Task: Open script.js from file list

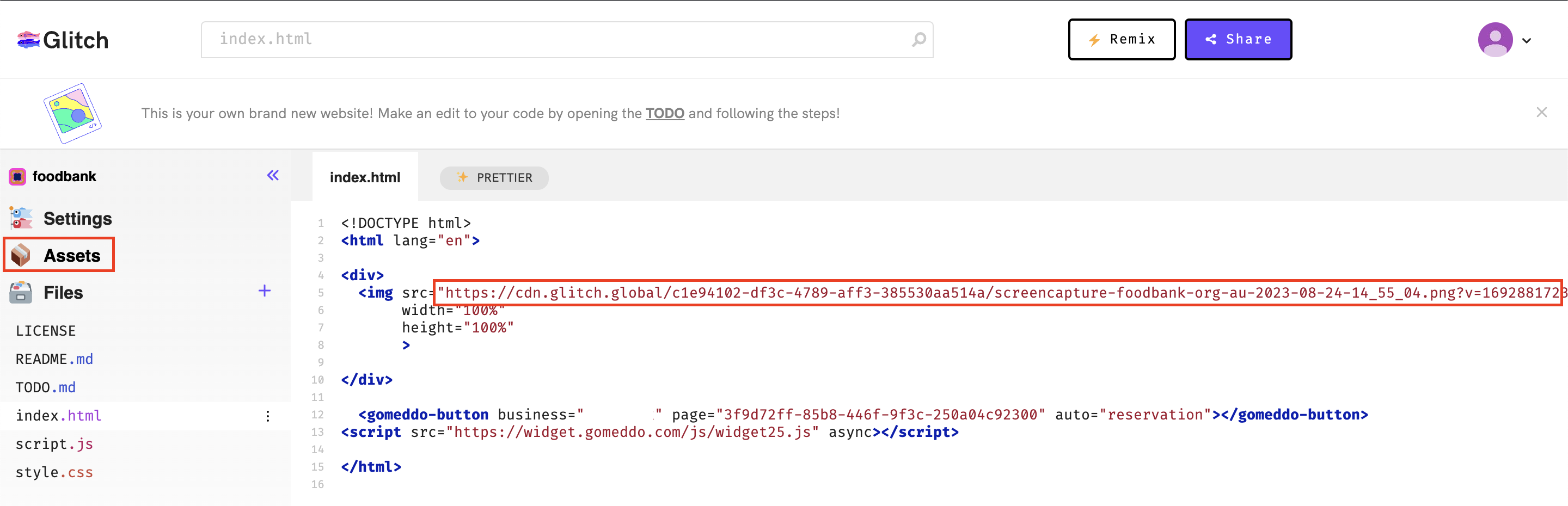Action: click(x=54, y=444)
